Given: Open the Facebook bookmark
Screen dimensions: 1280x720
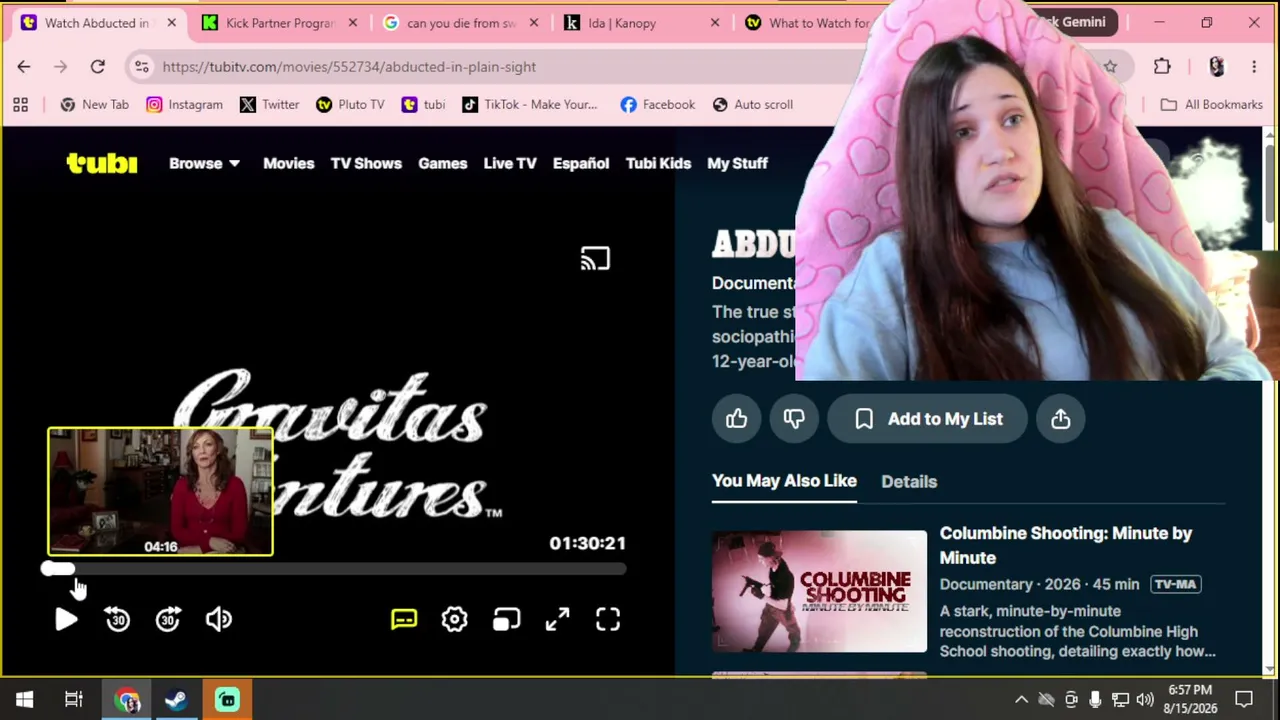Looking at the screenshot, I should pos(657,104).
